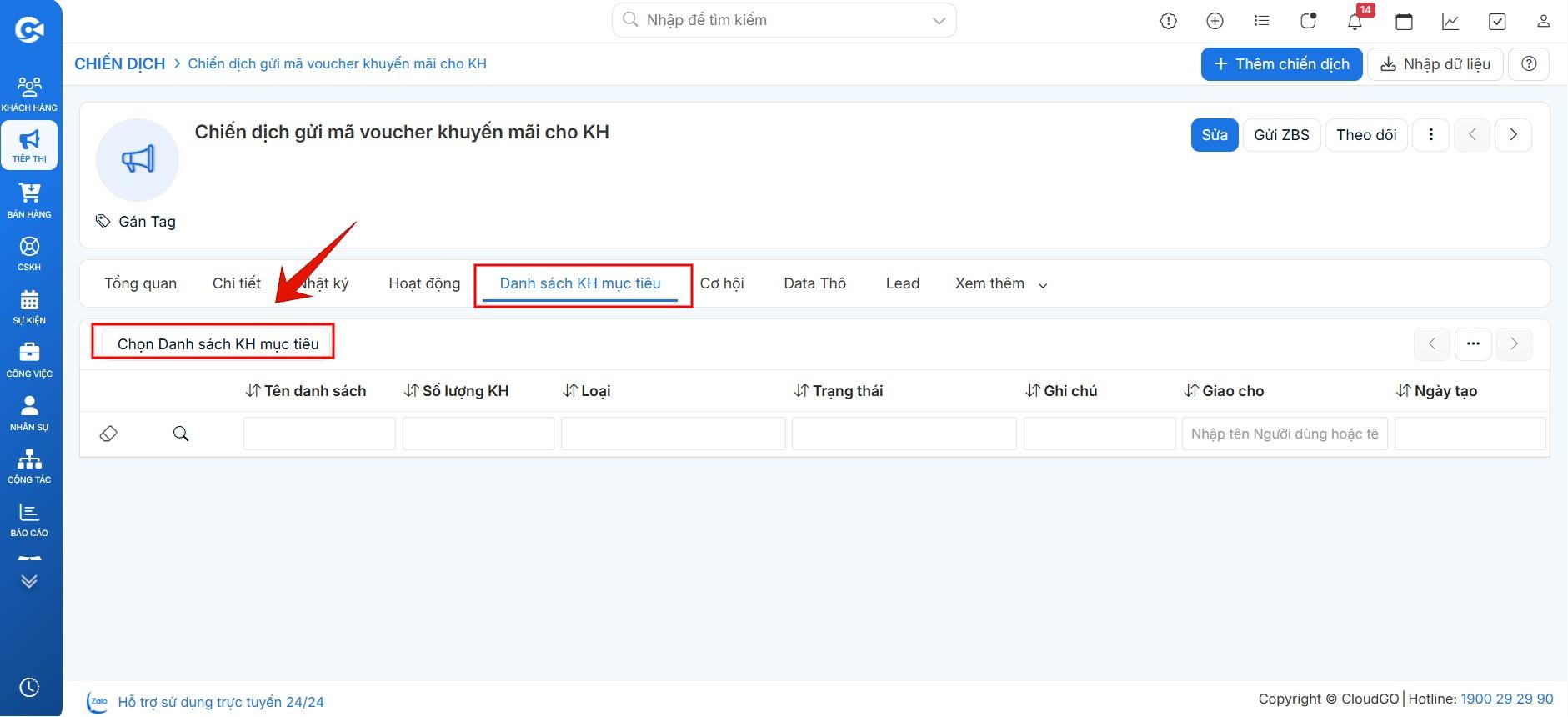Sort by Trạng thái column
The image size is (1568, 717).
click(x=838, y=391)
